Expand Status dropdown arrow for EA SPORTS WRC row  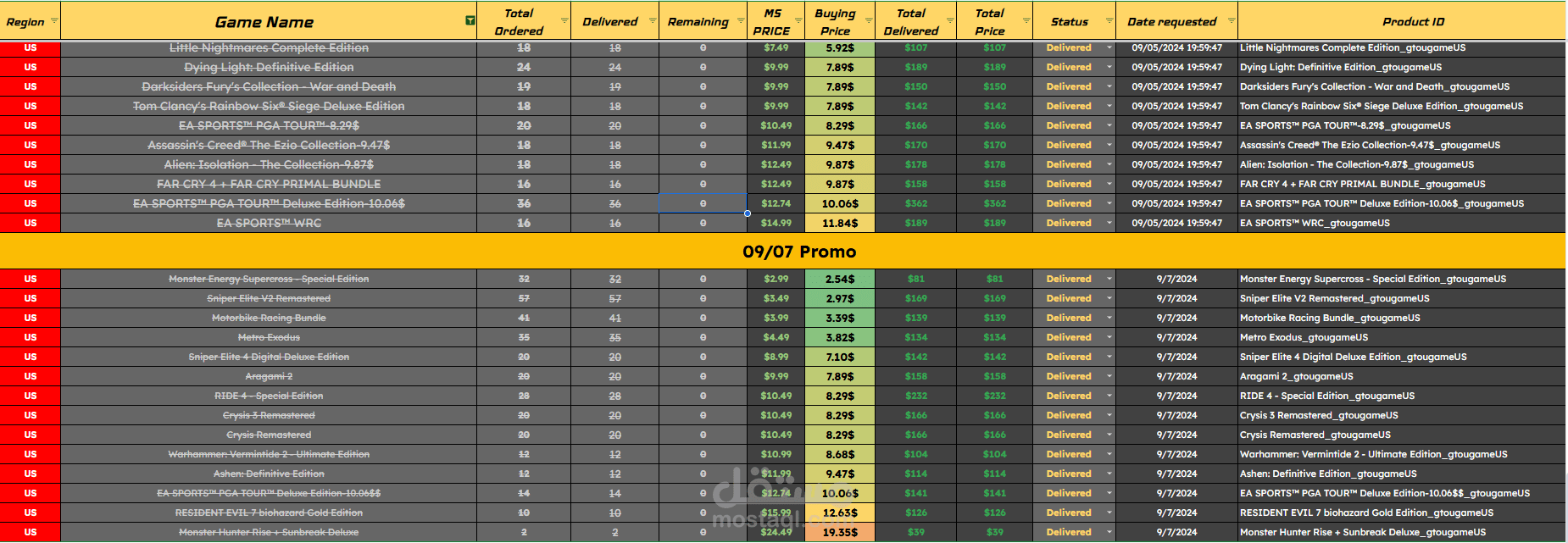(1109, 223)
